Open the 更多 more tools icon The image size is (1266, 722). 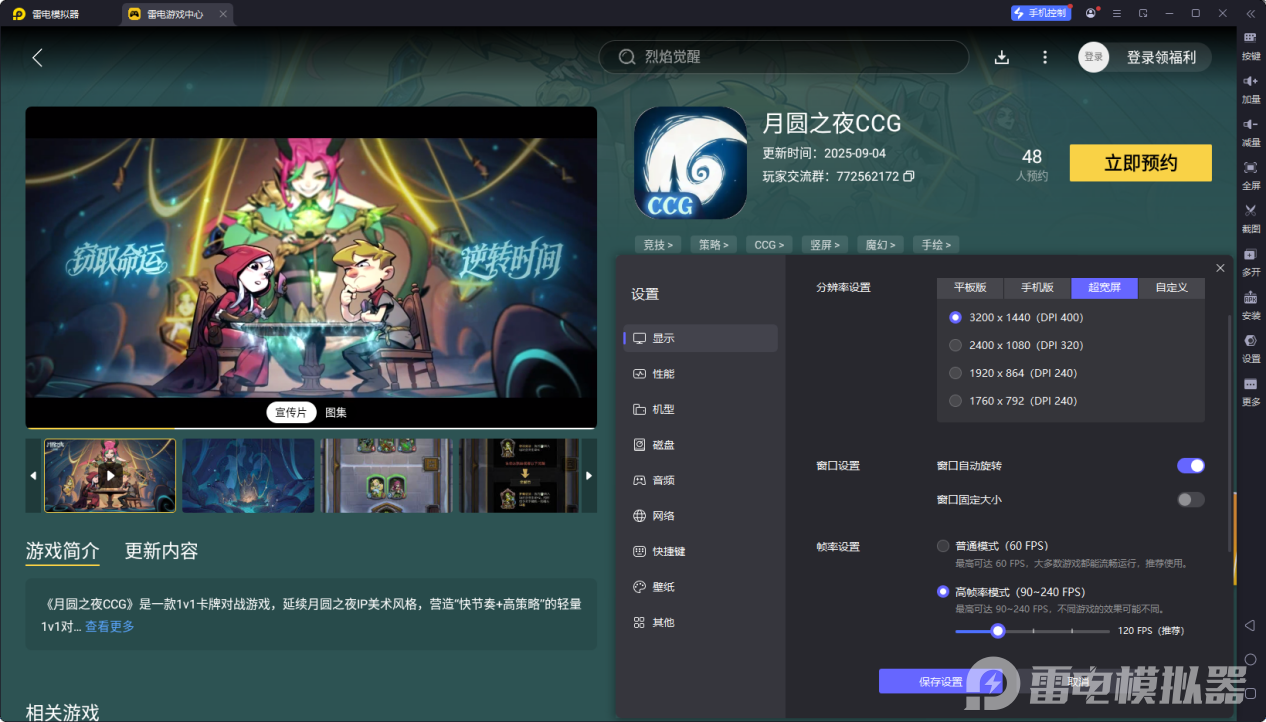pyautogui.click(x=1250, y=384)
